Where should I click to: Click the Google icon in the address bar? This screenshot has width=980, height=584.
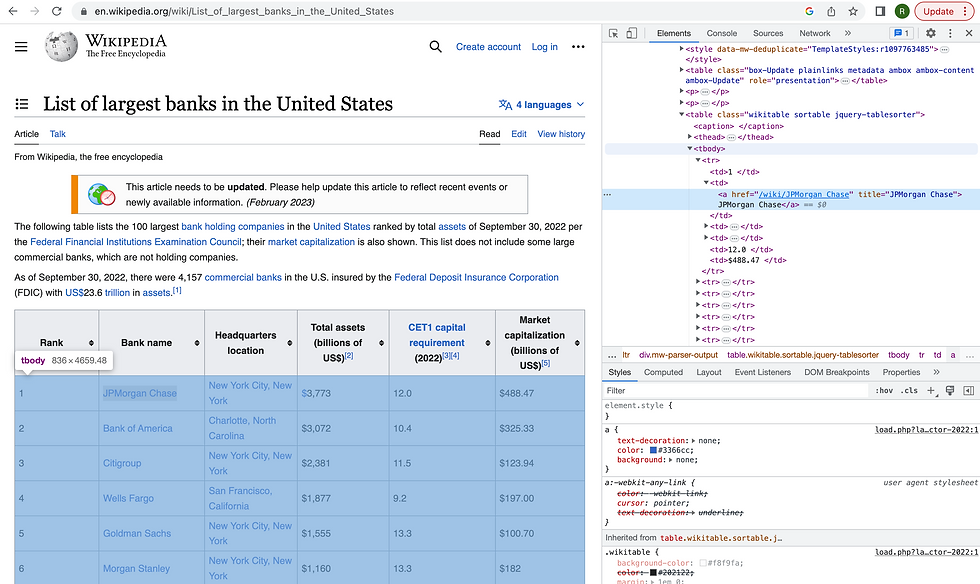(x=809, y=11)
